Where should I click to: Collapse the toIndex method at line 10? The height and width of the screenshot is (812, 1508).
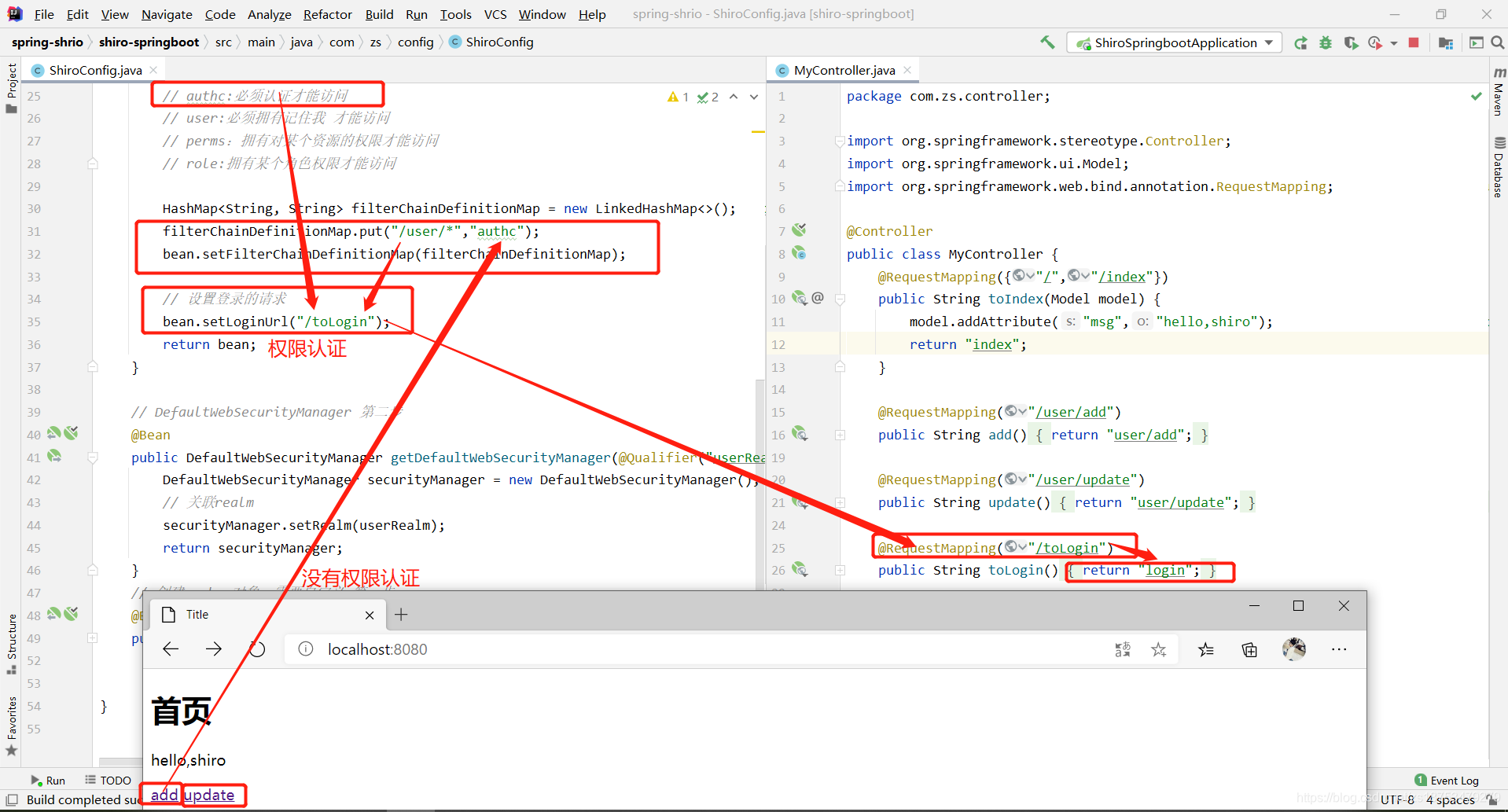point(840,299)
